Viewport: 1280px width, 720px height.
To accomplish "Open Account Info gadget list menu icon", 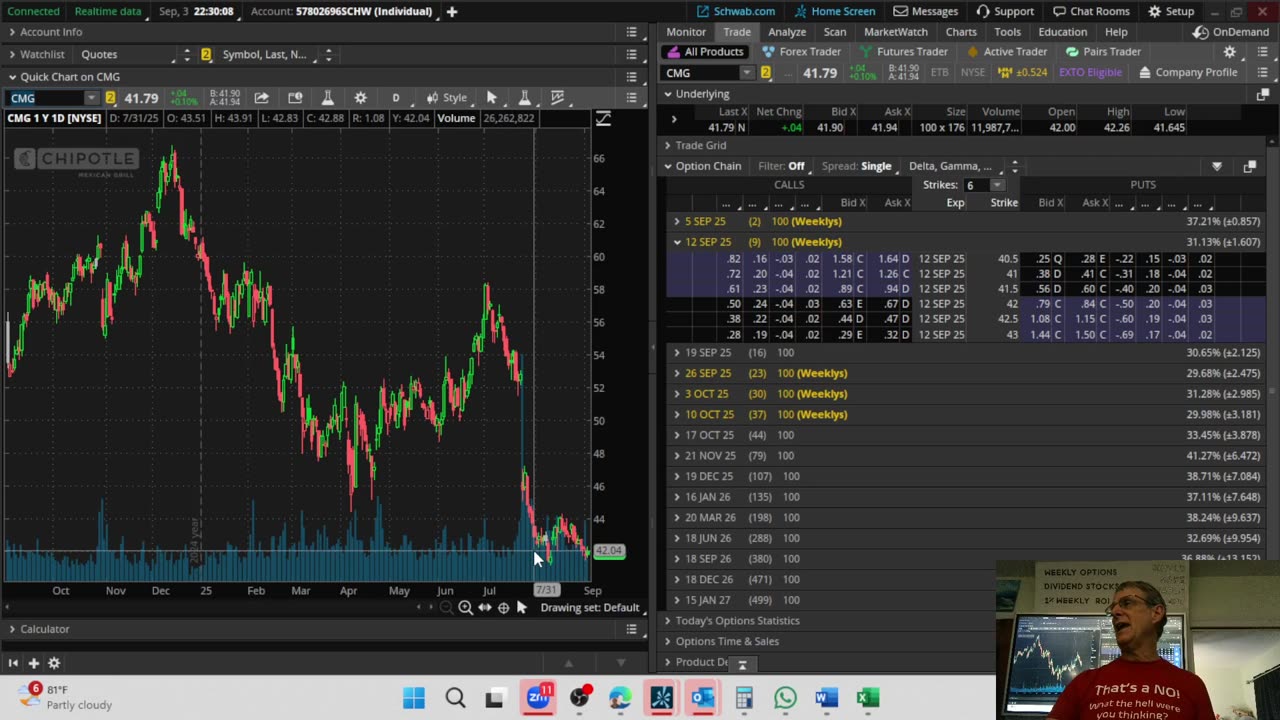I will 631,32.
